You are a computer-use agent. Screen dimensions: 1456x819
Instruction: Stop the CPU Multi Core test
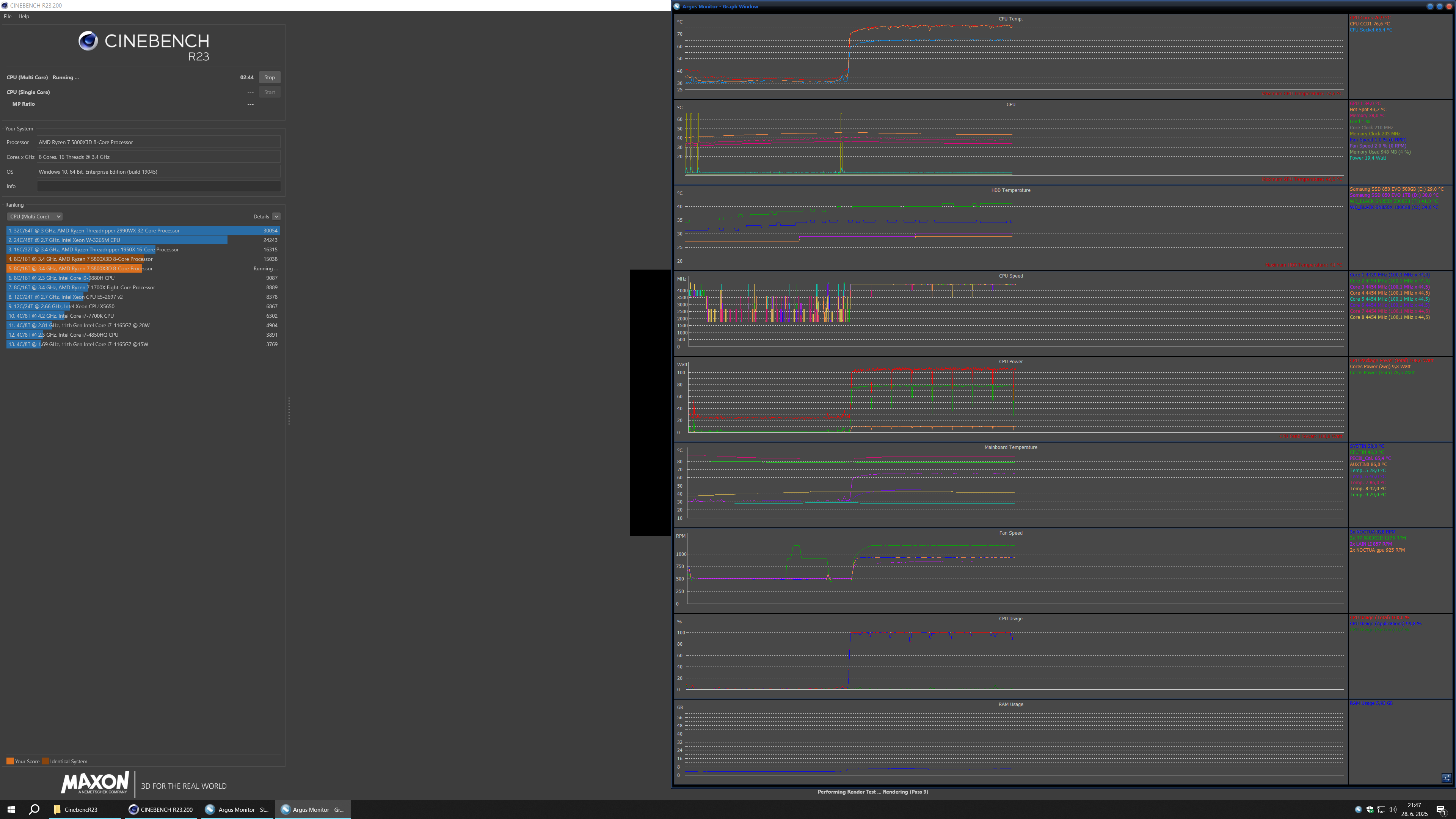(x=270, y=77)
